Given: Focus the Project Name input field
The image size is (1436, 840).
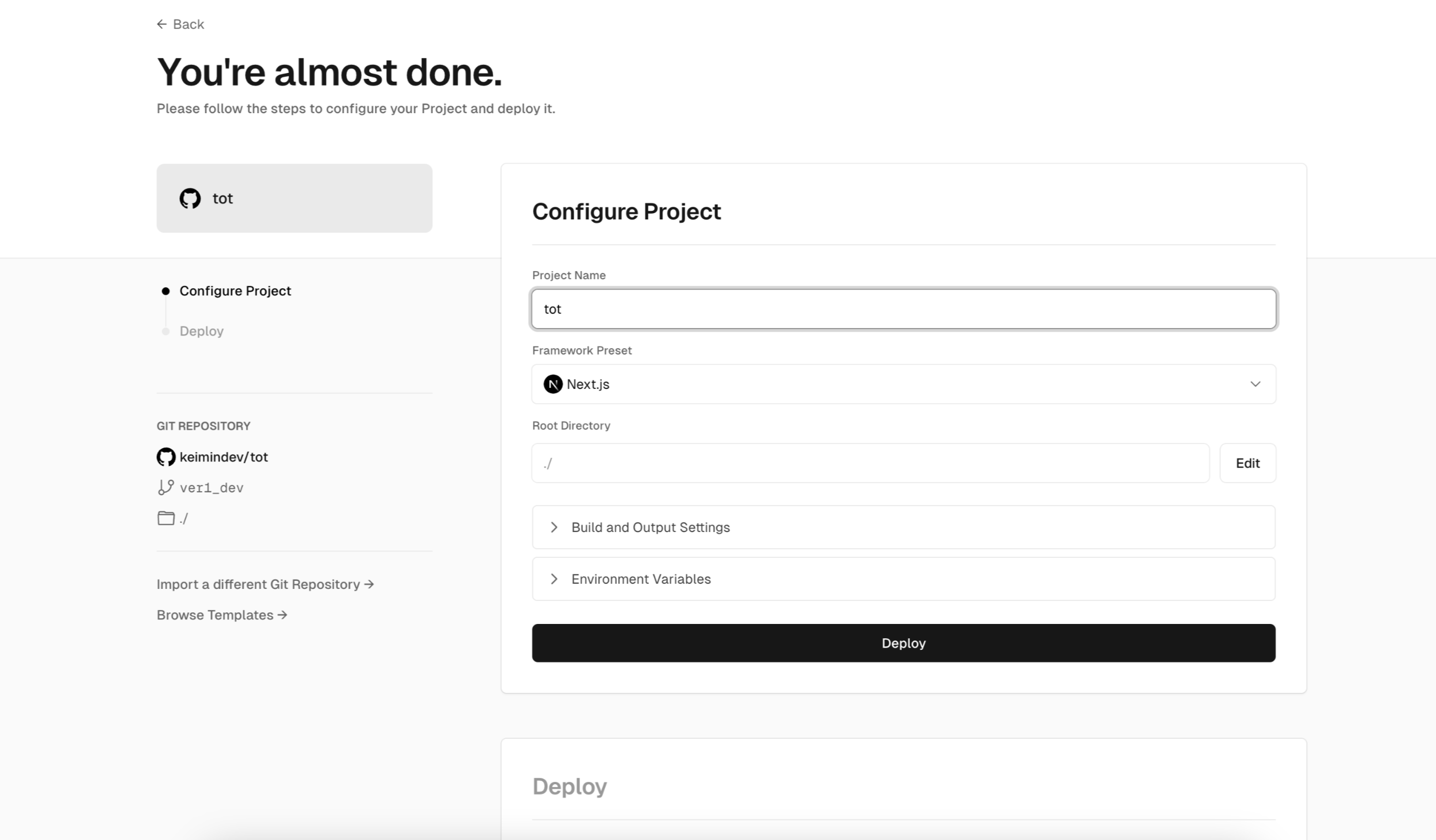Looking at the screenshot, I should click(904, 309).
